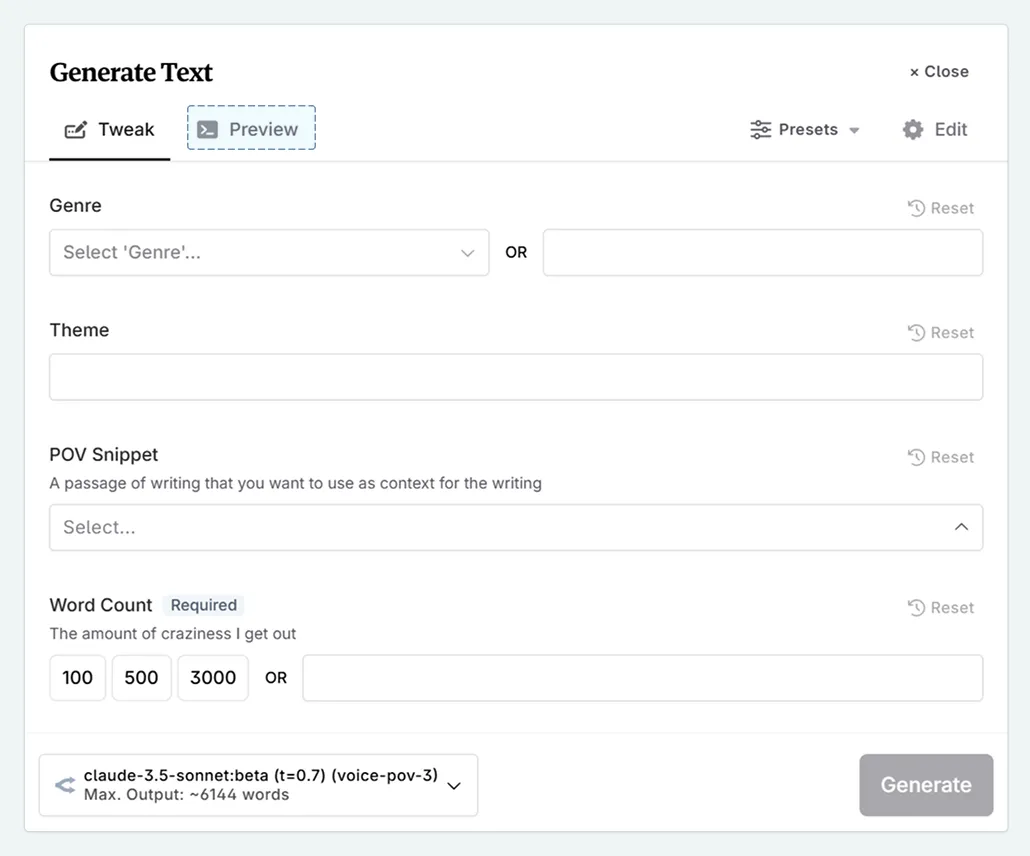Viewport: 1030px width, 856px height.
Task: Select the 100 word count preset
Action: tap(77, 677)
